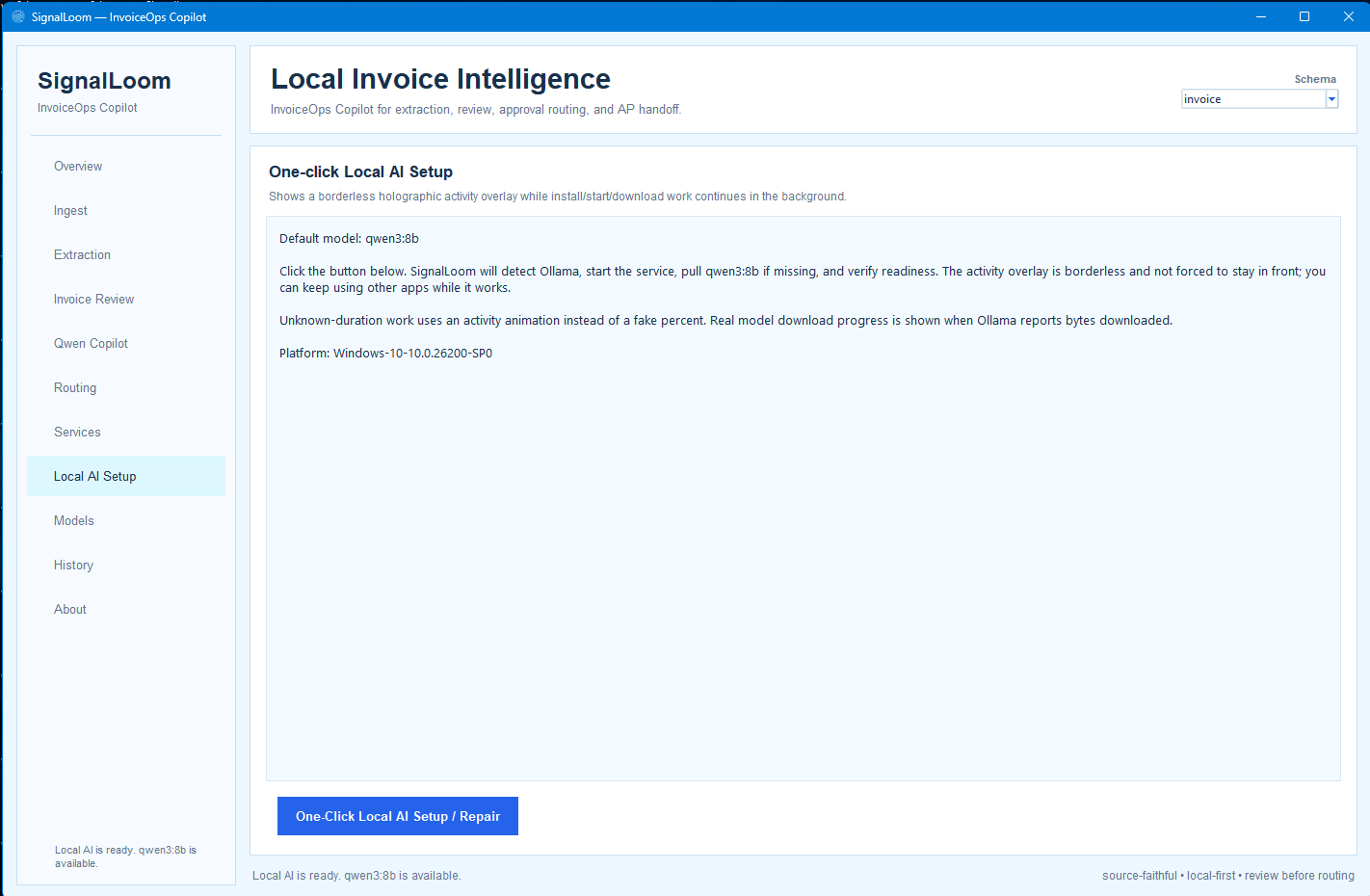Click the 'One-click Local AI Setup' heading
Screen dimensions: 1370x896
pos(360,171)
